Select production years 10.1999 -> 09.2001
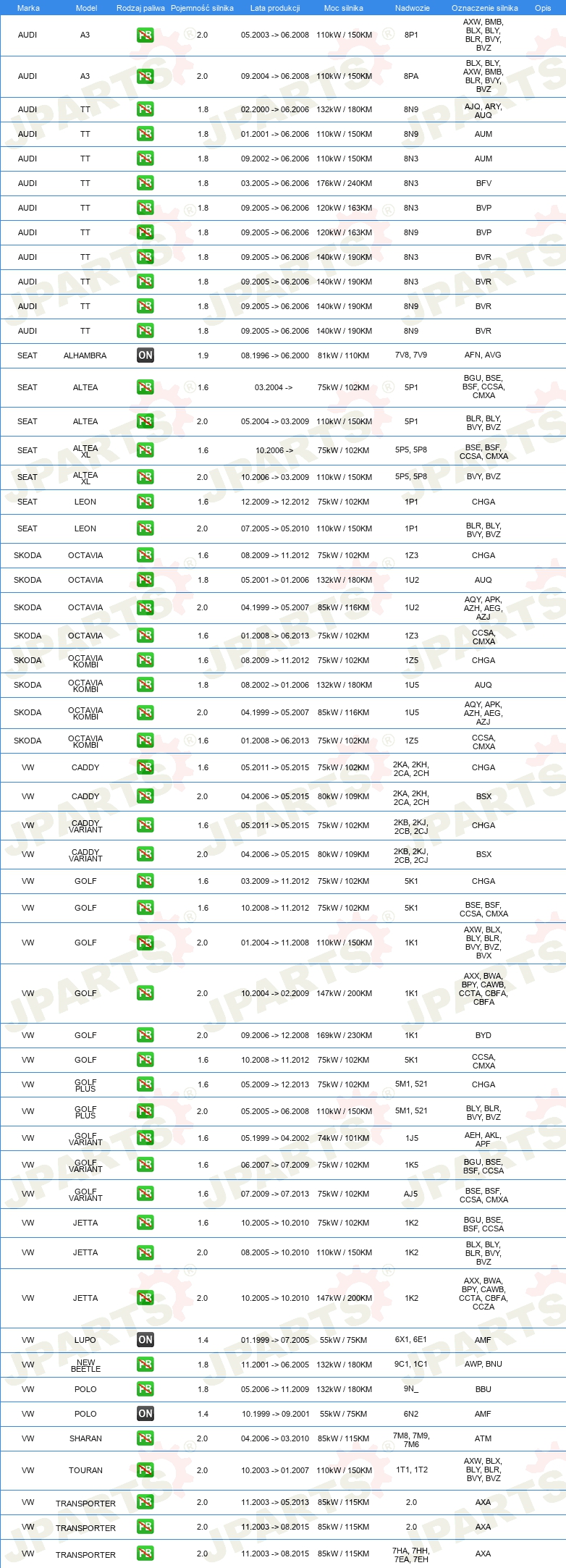This screenshot has width=566, height=1568. click(x=275, y=1414)
